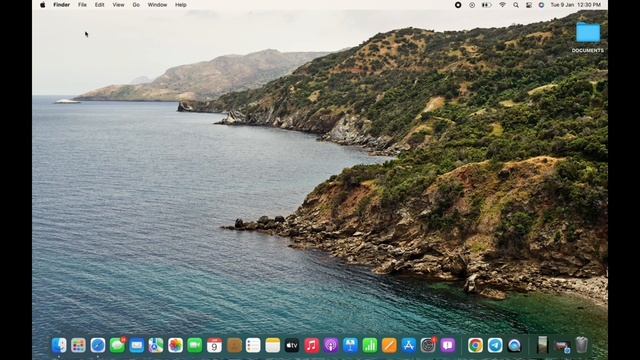Image resolution: width=640 pixels, height=360 pixels.
Task: Open System Settings from the Dock
Action: point(428,345)
